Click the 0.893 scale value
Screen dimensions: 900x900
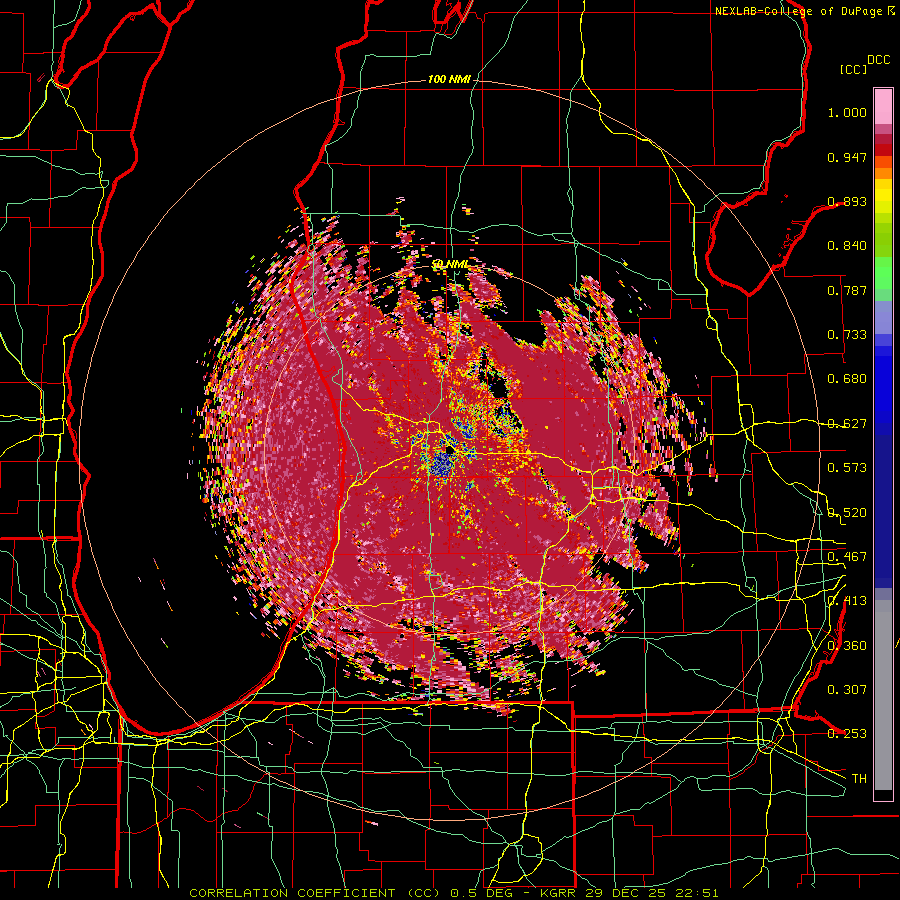point(847,201)
